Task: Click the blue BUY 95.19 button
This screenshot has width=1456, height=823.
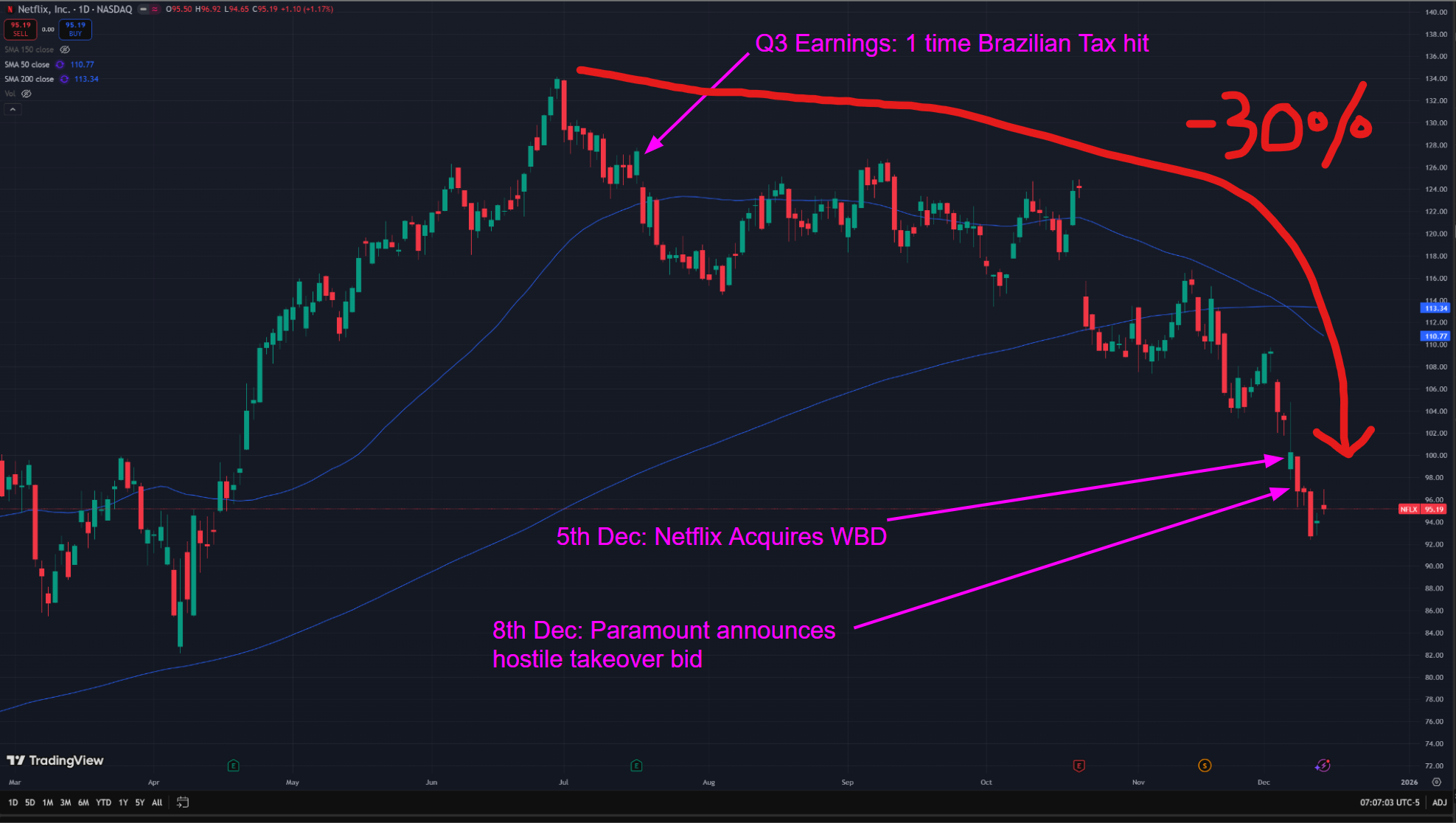Action: [x=75, y=29]
